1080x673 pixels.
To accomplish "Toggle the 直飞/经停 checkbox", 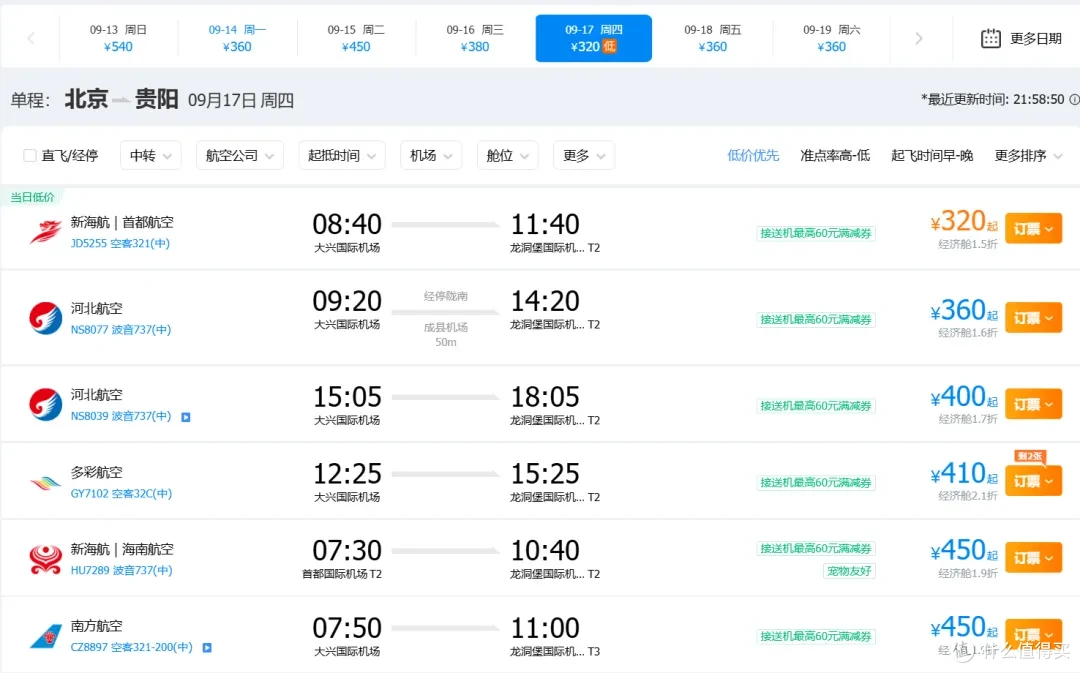I will [30, 156].
